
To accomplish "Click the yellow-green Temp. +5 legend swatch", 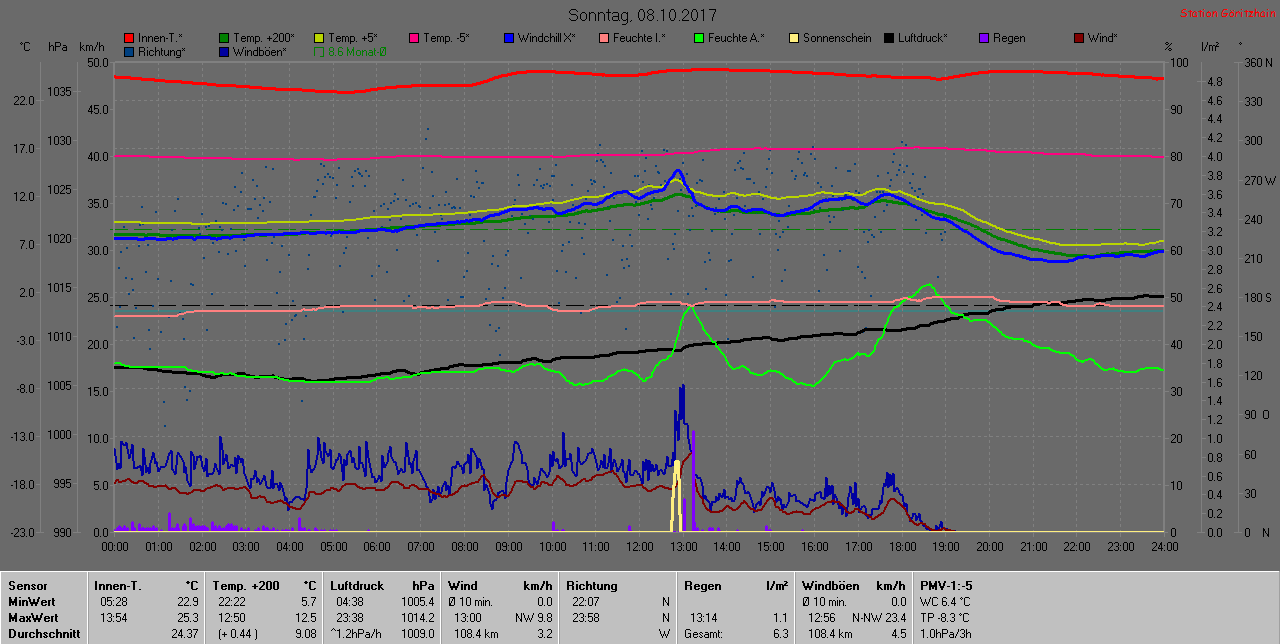I will click(320, 38).
